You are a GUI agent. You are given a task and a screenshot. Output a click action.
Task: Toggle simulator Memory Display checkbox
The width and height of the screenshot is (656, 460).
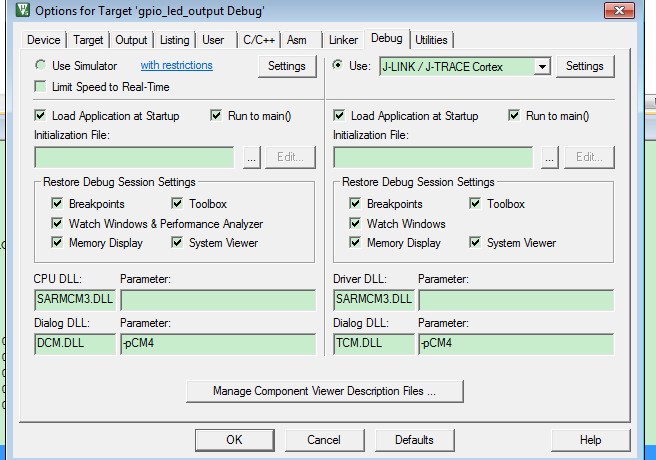[57, 243]
